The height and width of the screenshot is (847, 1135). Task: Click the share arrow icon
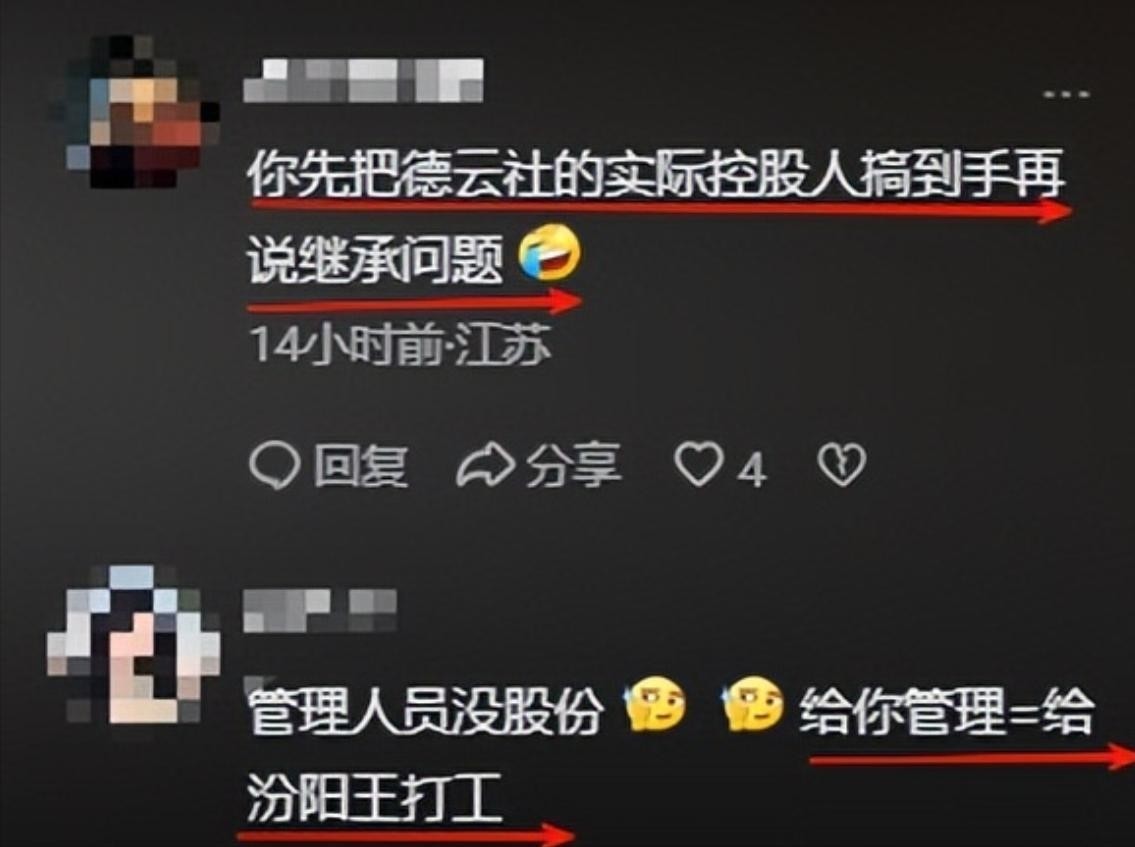click(486, 465)
